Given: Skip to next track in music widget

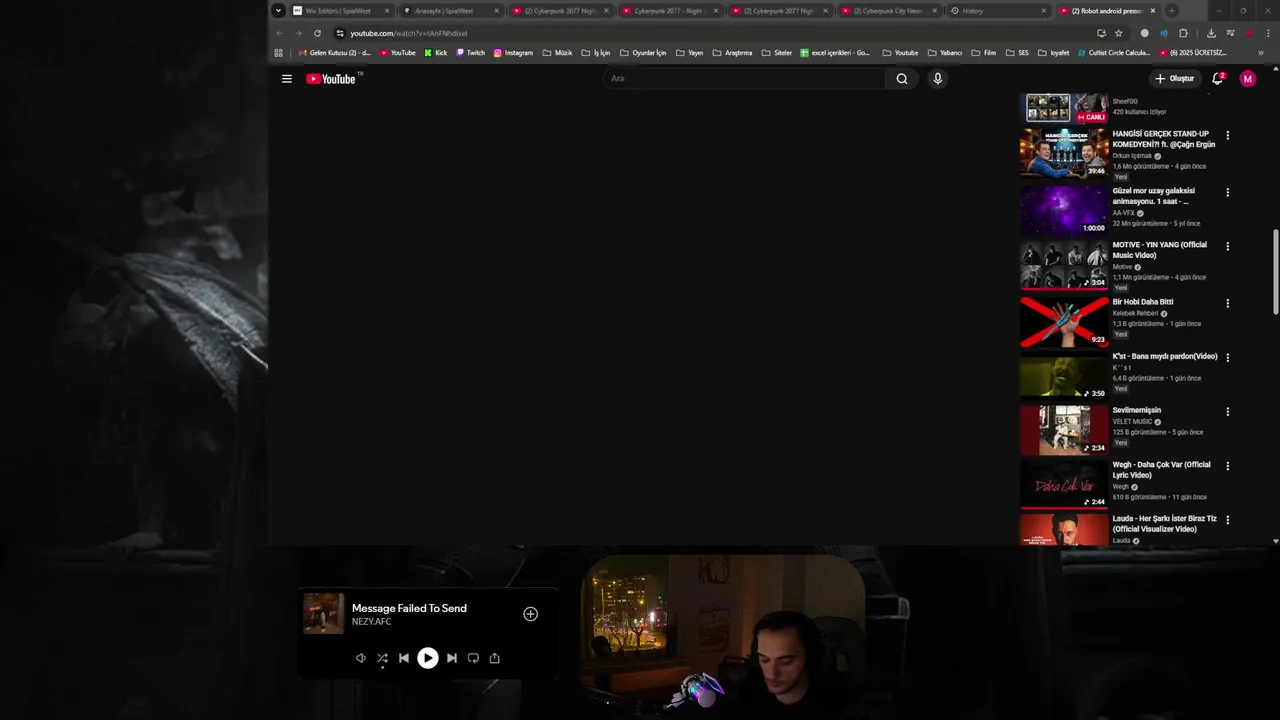Looking at the screenshot, I should click(x=452, y=658).
